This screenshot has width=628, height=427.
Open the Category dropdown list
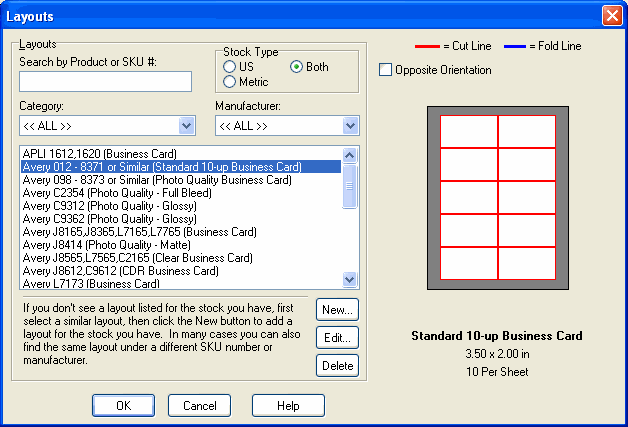(107, 126)
